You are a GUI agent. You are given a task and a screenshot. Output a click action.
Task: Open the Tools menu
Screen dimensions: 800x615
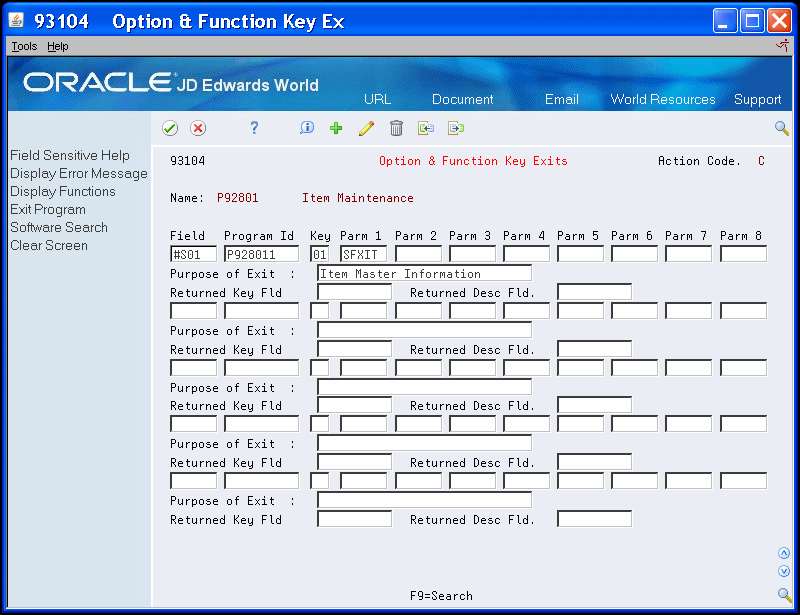click(x=23, y=45)
